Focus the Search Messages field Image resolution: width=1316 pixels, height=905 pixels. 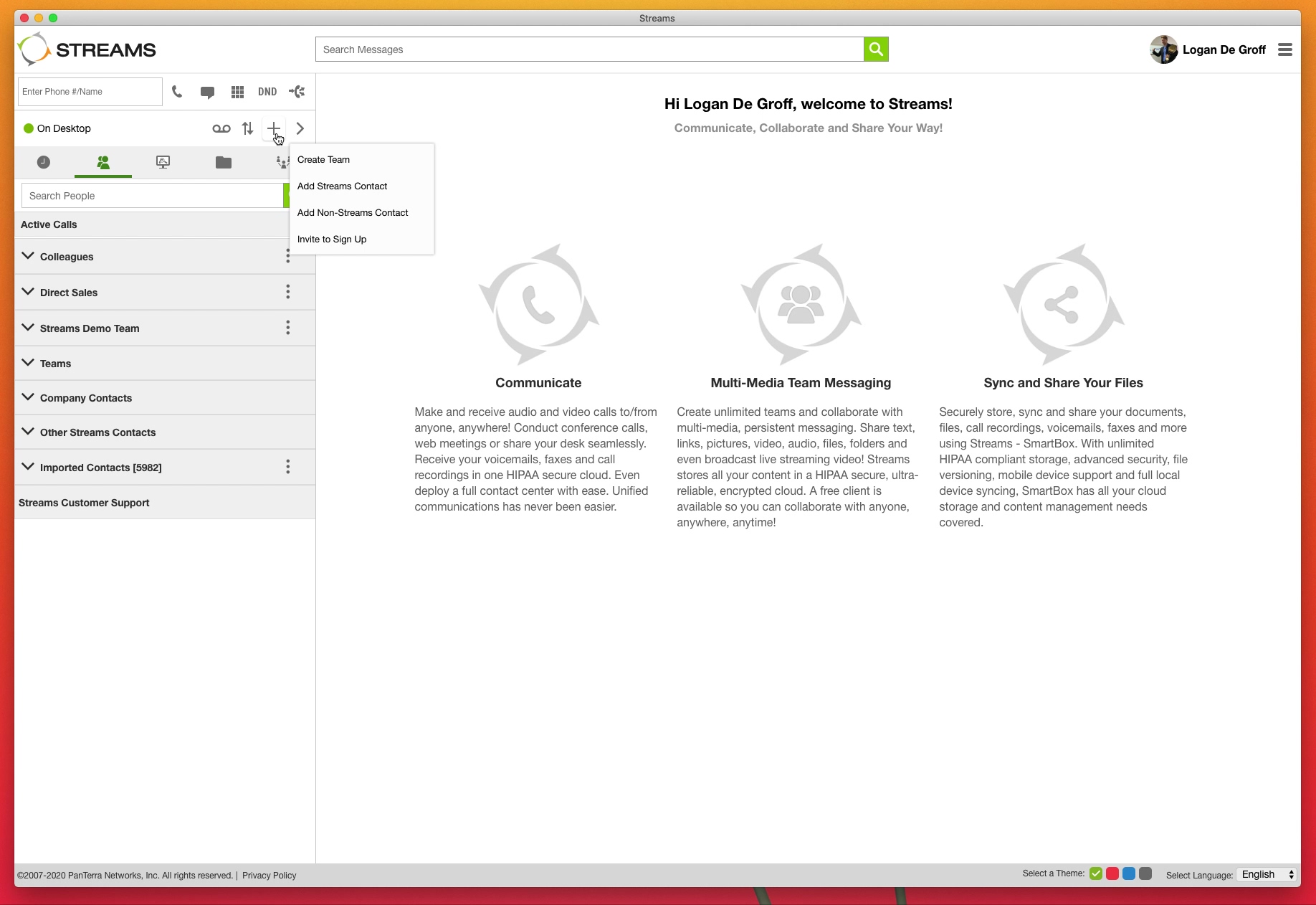click(590, 49)
